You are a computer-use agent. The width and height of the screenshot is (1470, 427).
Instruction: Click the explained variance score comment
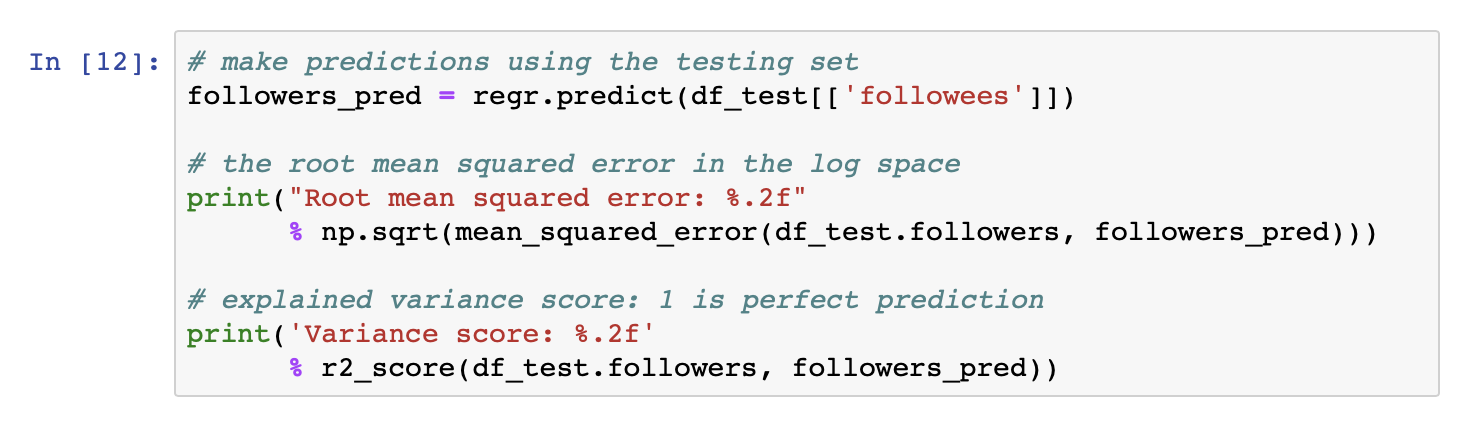click(615, 300)
